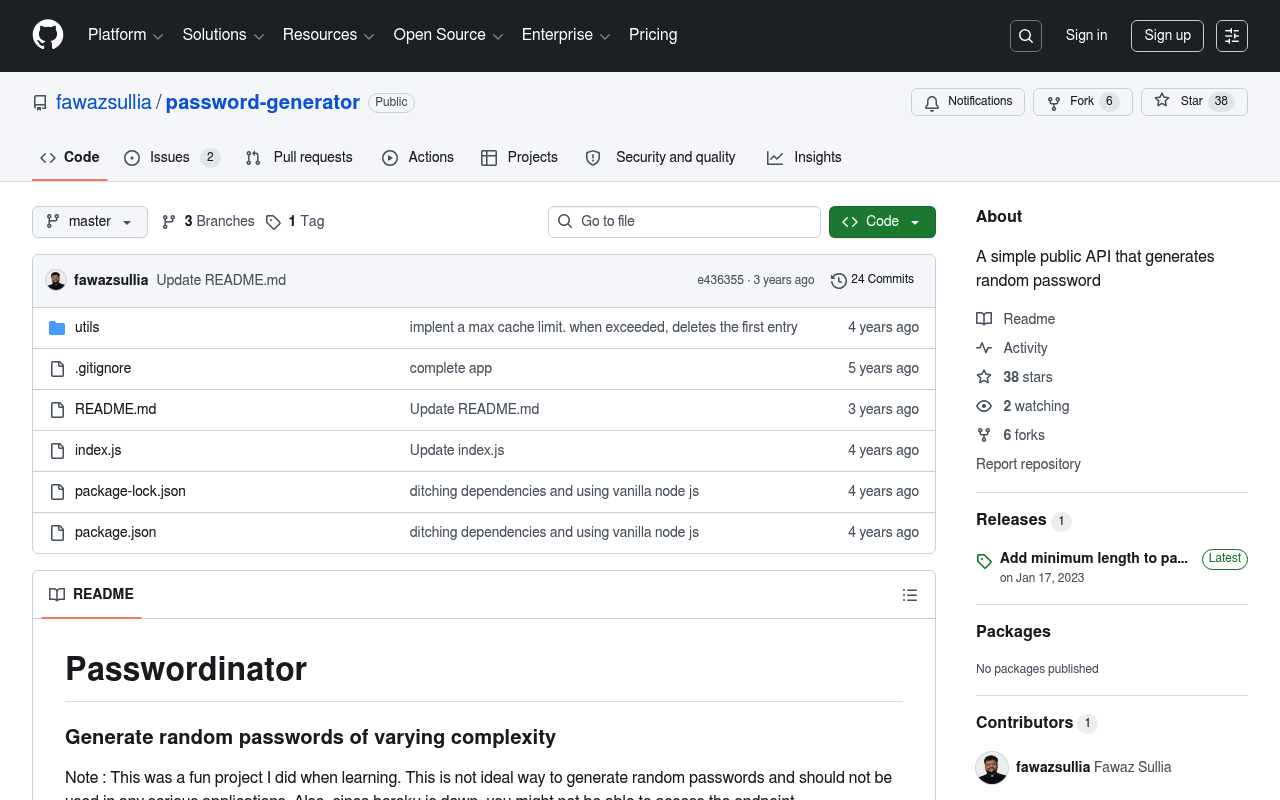The height and width of the screenshot is (800, 1280).
Task: Expand the Enterprise menu
Action: click(566, 35)
